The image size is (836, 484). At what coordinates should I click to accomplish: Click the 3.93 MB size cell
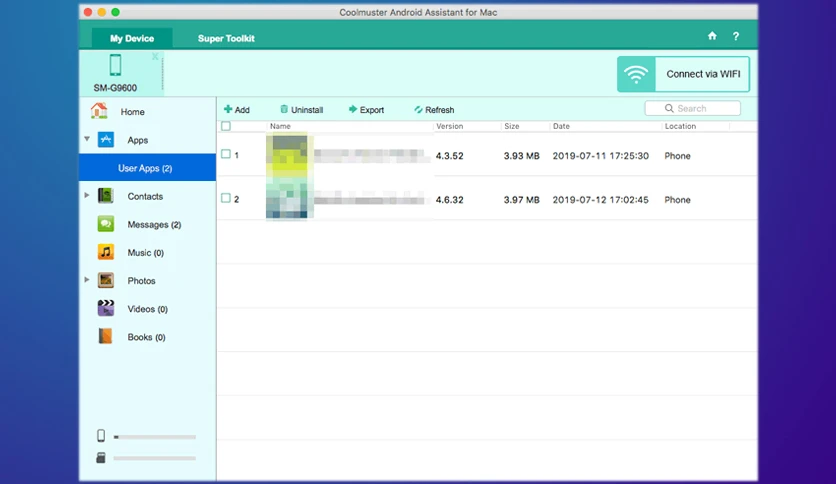pyautogui.click(x=521, y=156)
